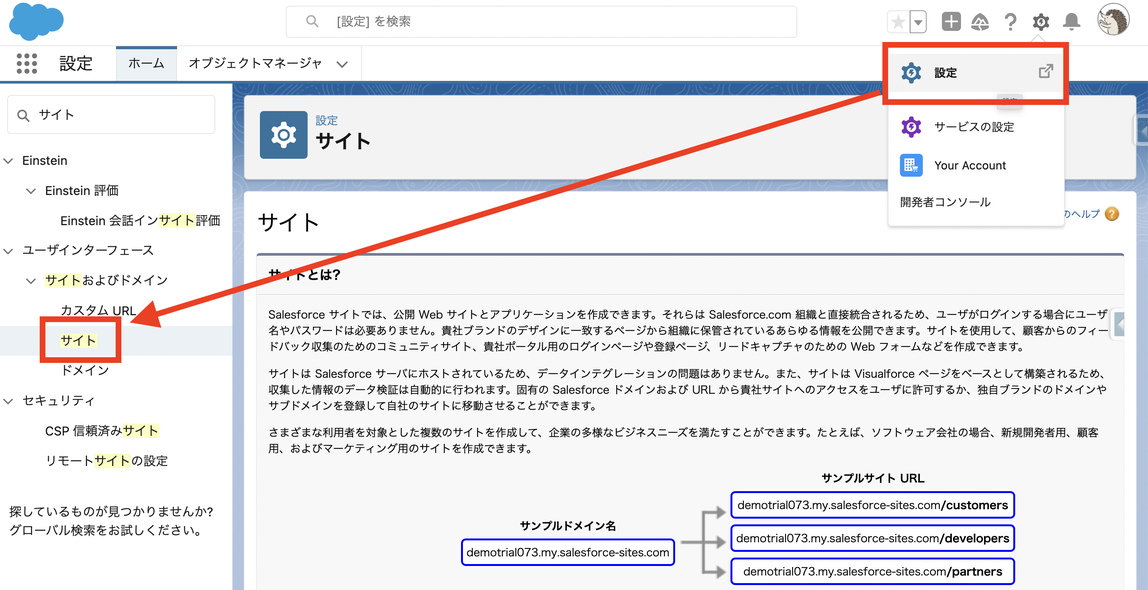The image size is (1148, 590).
Task: Open ドメイン in the sidebar
Action: tap(85, 370)
